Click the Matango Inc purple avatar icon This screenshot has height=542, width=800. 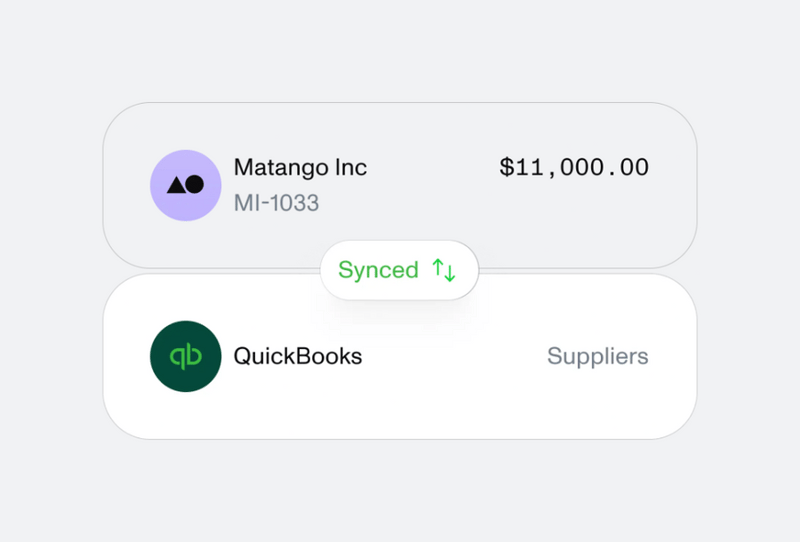click(185, 185)
